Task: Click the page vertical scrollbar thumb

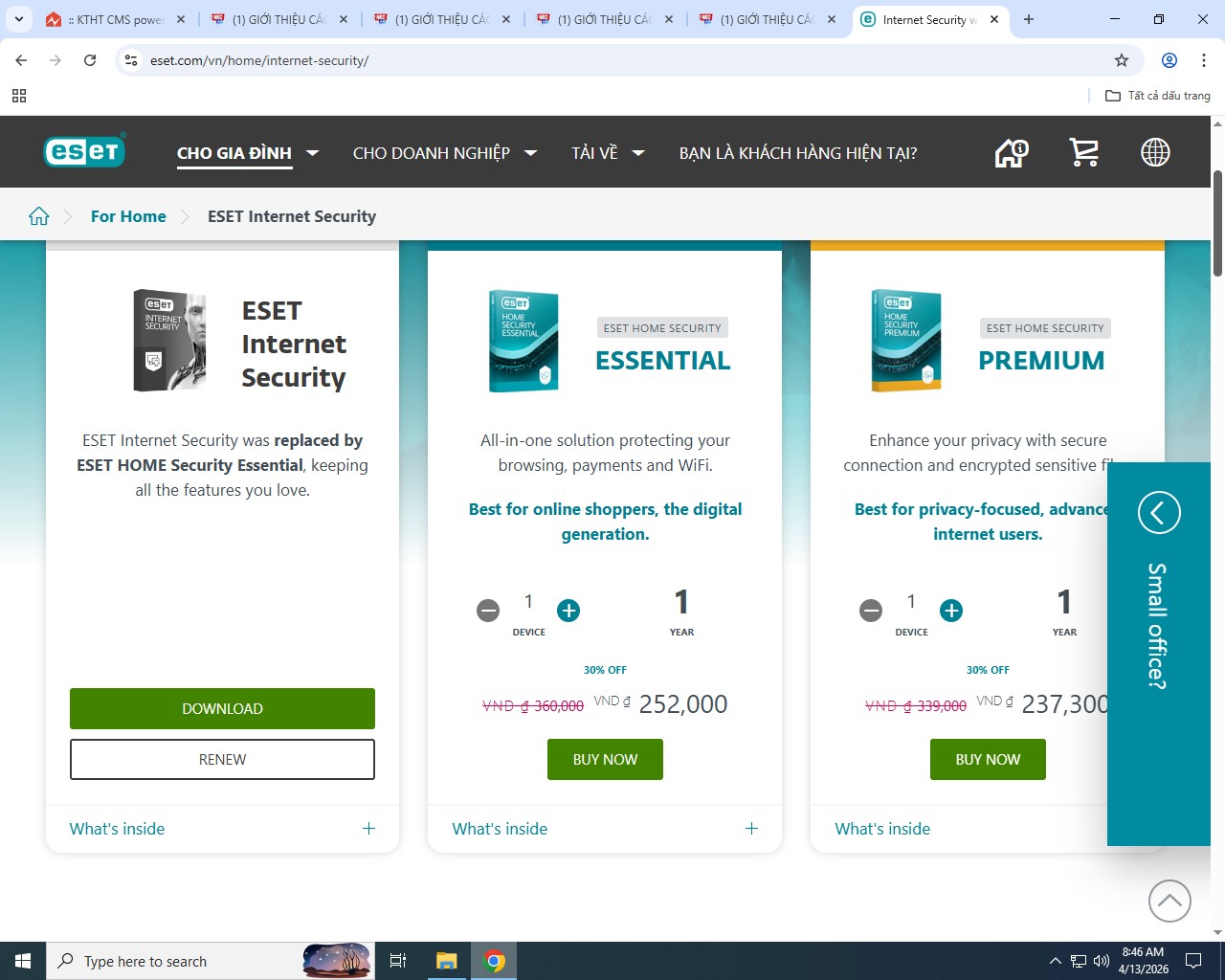Action: point(1217,223)
